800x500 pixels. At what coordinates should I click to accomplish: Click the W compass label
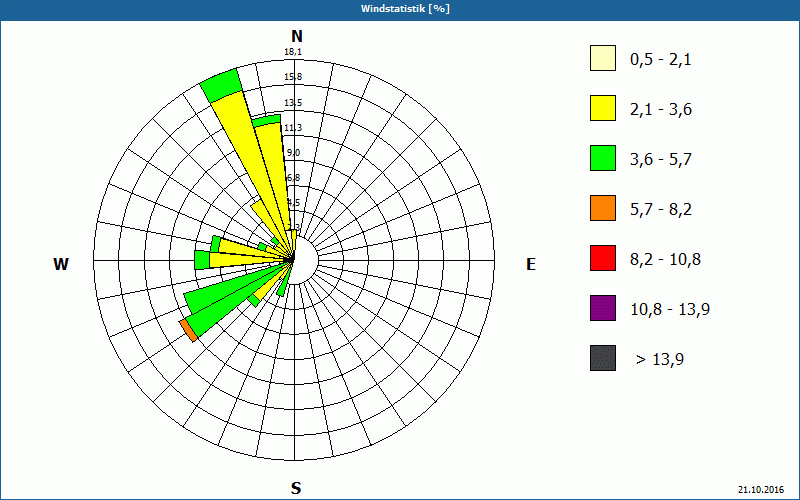61,264
